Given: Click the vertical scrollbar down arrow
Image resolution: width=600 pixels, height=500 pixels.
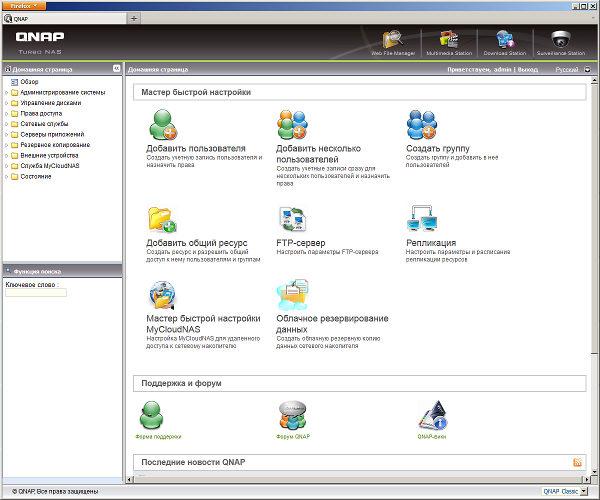Looking at the screenshot, I should pyautogui.click(x=594, y=471).
